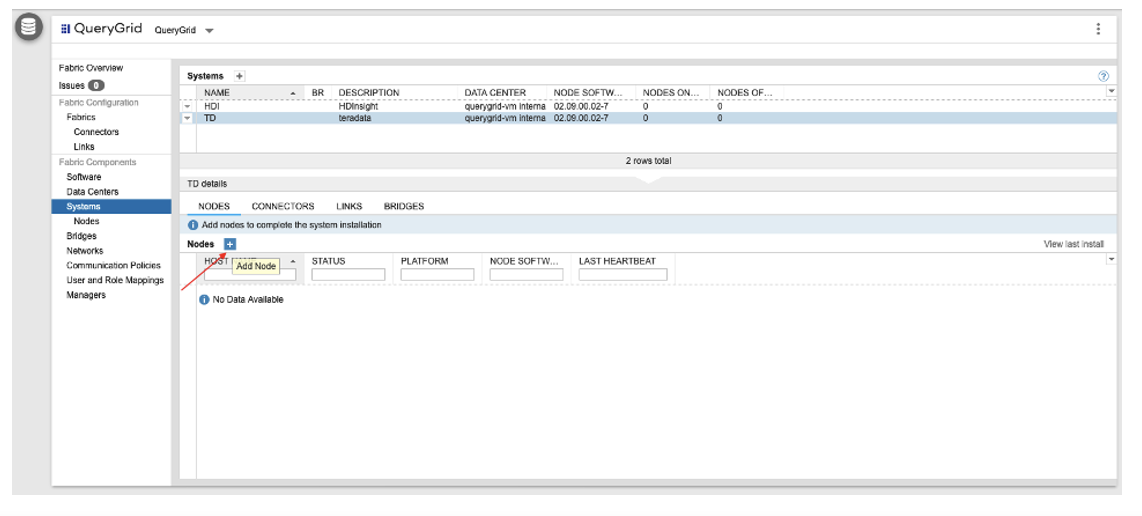Click the QueryGrid logo icon
1142x516 pixels.
66,29
